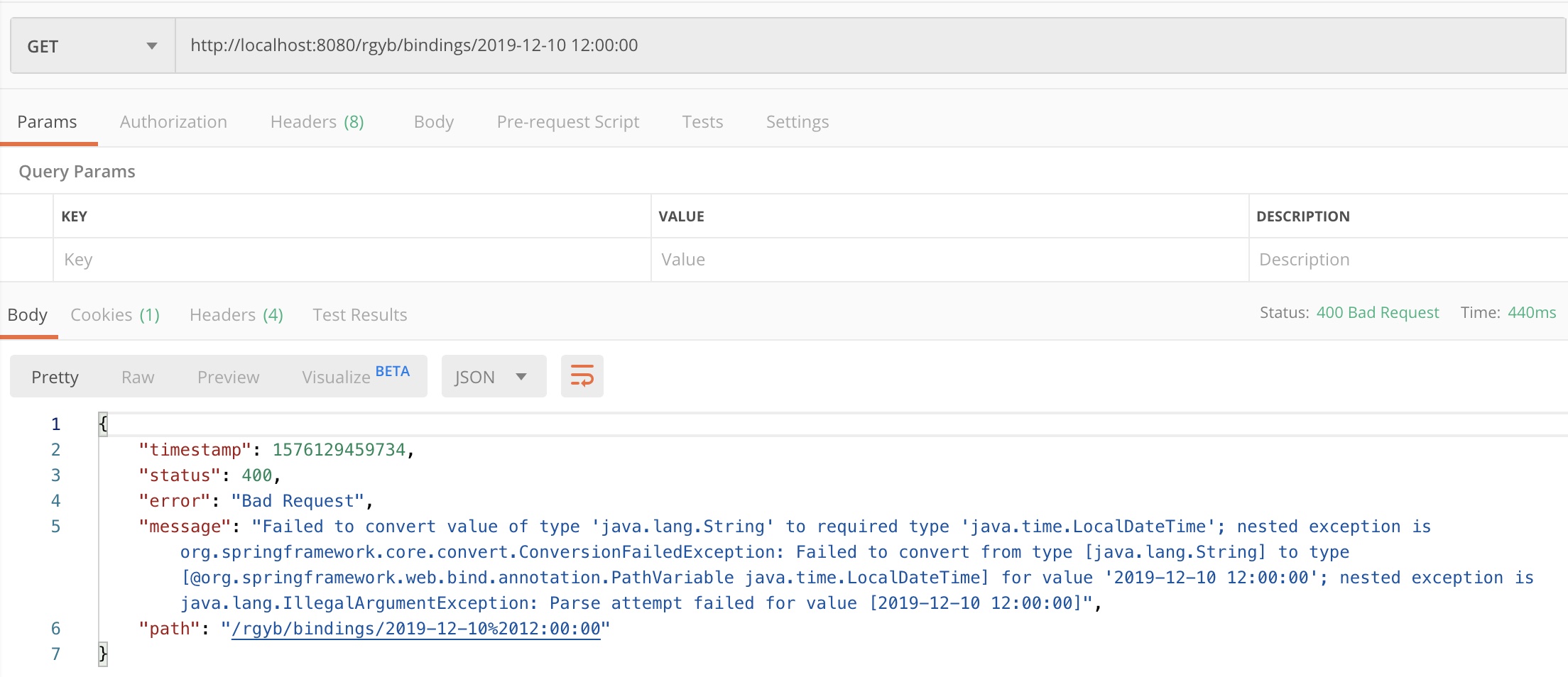Switch response view to Preview
The width and height of the screenshot is (1568, 677).
point(228,378)
